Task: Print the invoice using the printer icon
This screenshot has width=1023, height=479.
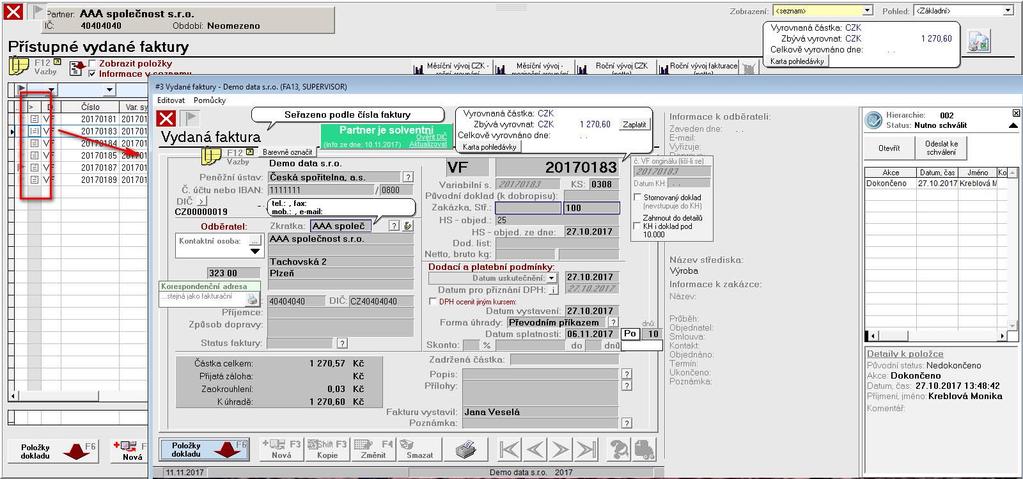Action: 465,450
